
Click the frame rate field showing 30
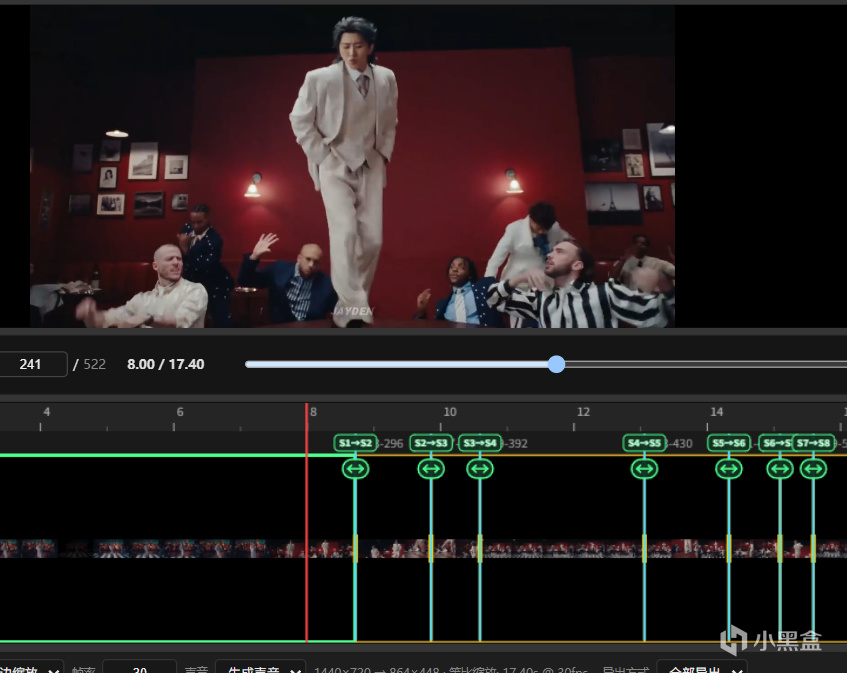click(x=139, y=668)
